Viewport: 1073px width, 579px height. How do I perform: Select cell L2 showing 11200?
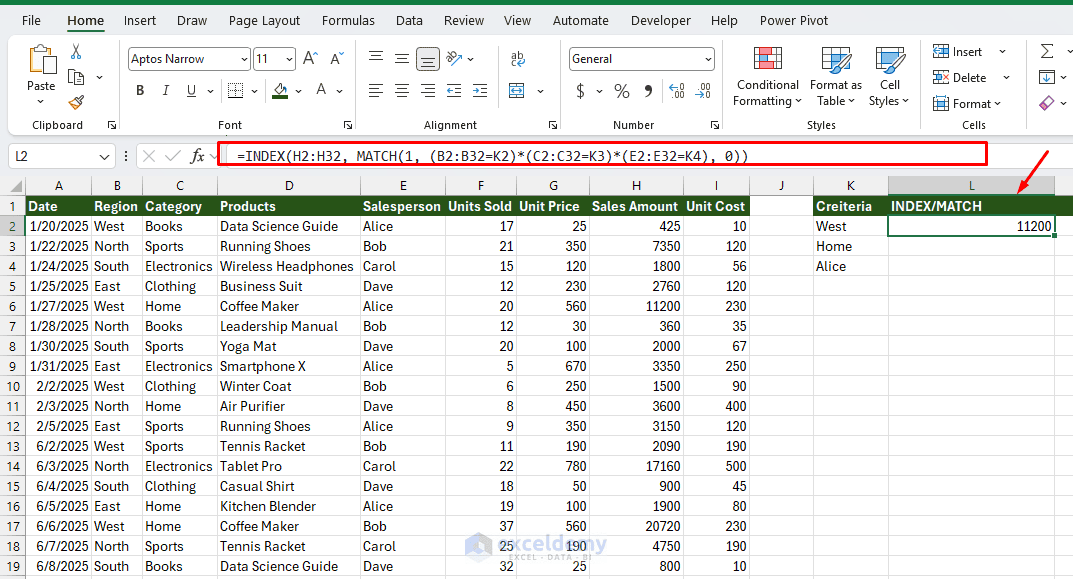(971, 227)
